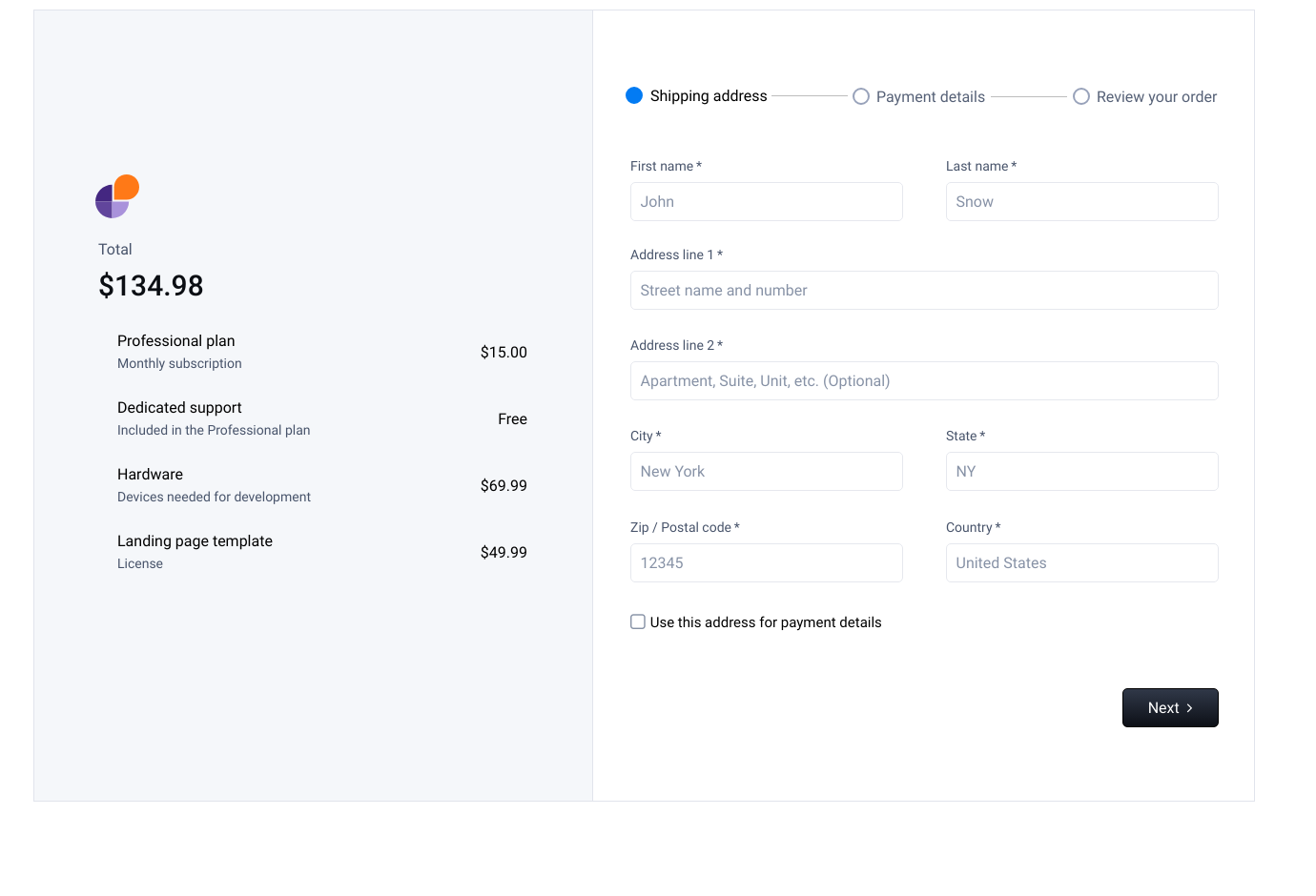Viewport: 1316px width, 896px height.
Task: Click the chevron arrow inside the Next button
Action: point(1190,707)
